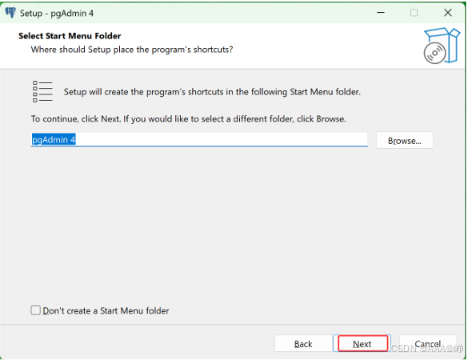Click the installer box-and-disc icon

442,46
